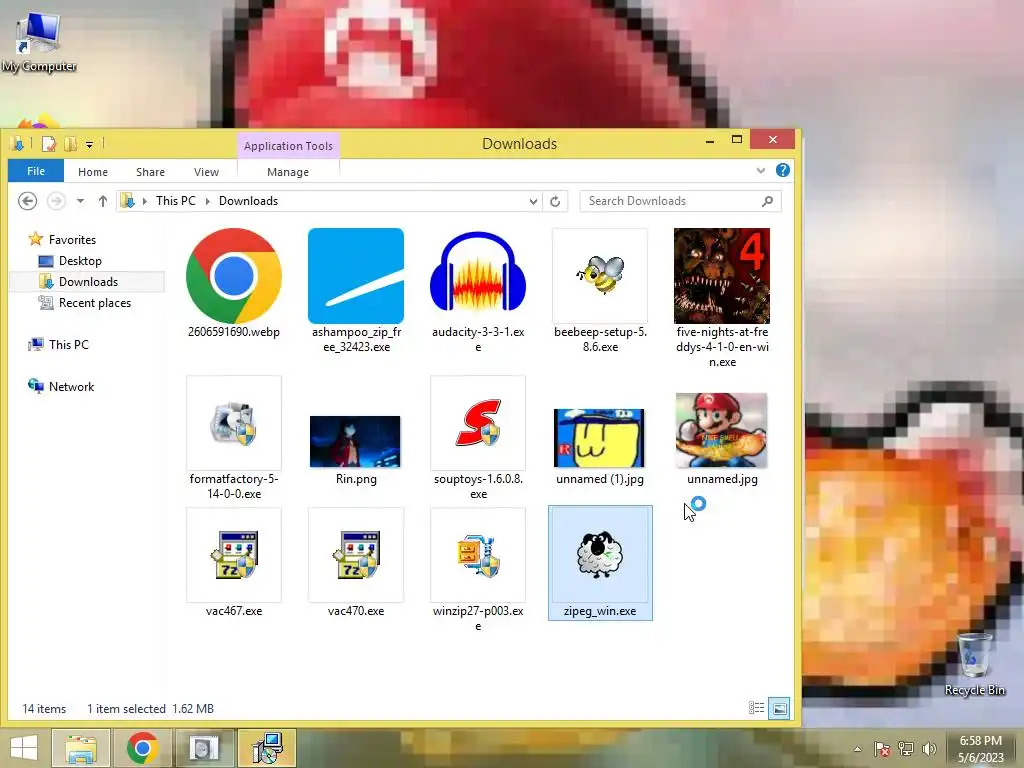This screenshot has height=768, width=1024.
Task: Select the Rin.png image thumbnail
Action: tap(356, 441)
